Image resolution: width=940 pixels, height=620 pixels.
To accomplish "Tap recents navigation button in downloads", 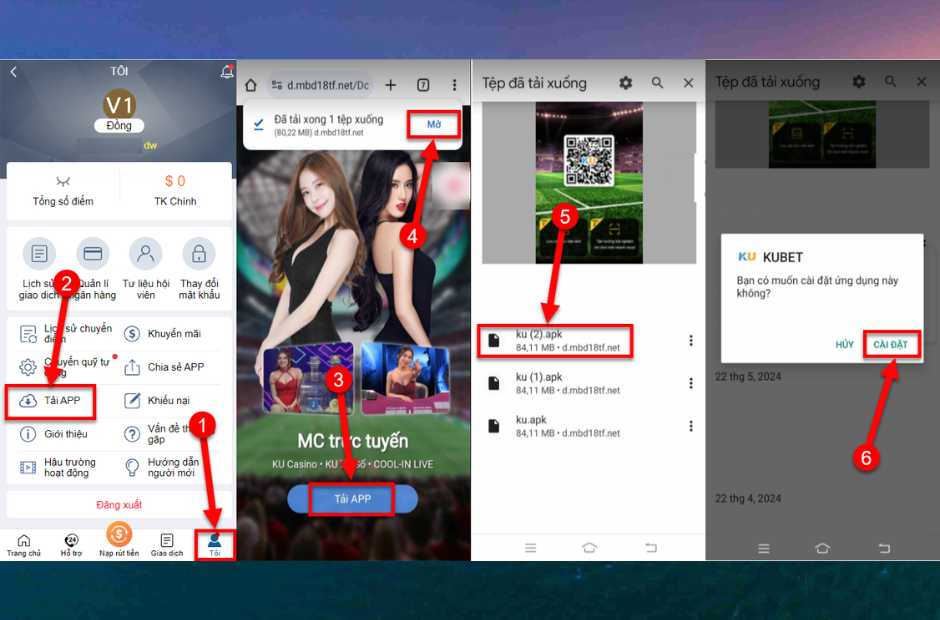I will 531,548.
